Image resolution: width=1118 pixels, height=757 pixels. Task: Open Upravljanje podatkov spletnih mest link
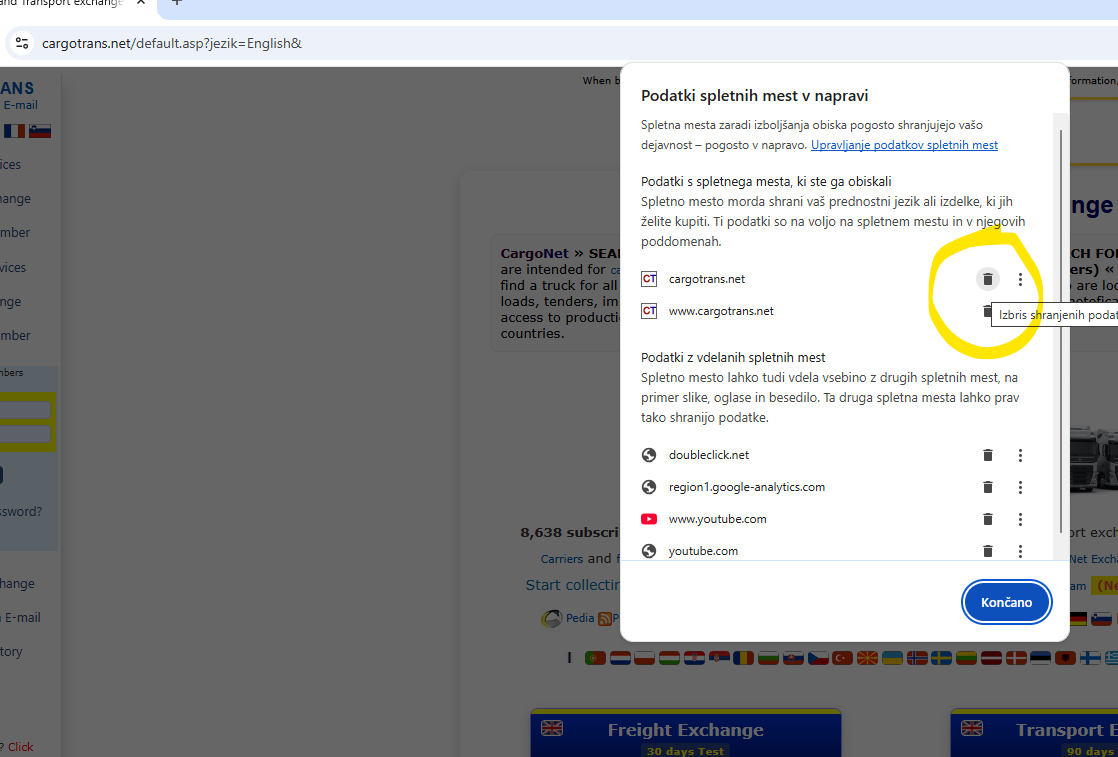pyautogui.click(x=904, y=145)
